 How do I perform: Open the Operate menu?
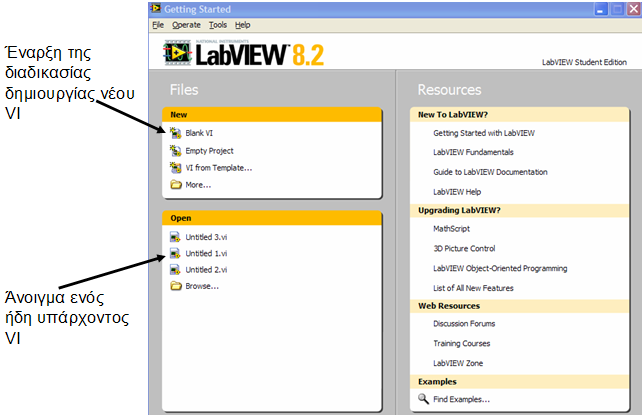[x=186, y=25]
